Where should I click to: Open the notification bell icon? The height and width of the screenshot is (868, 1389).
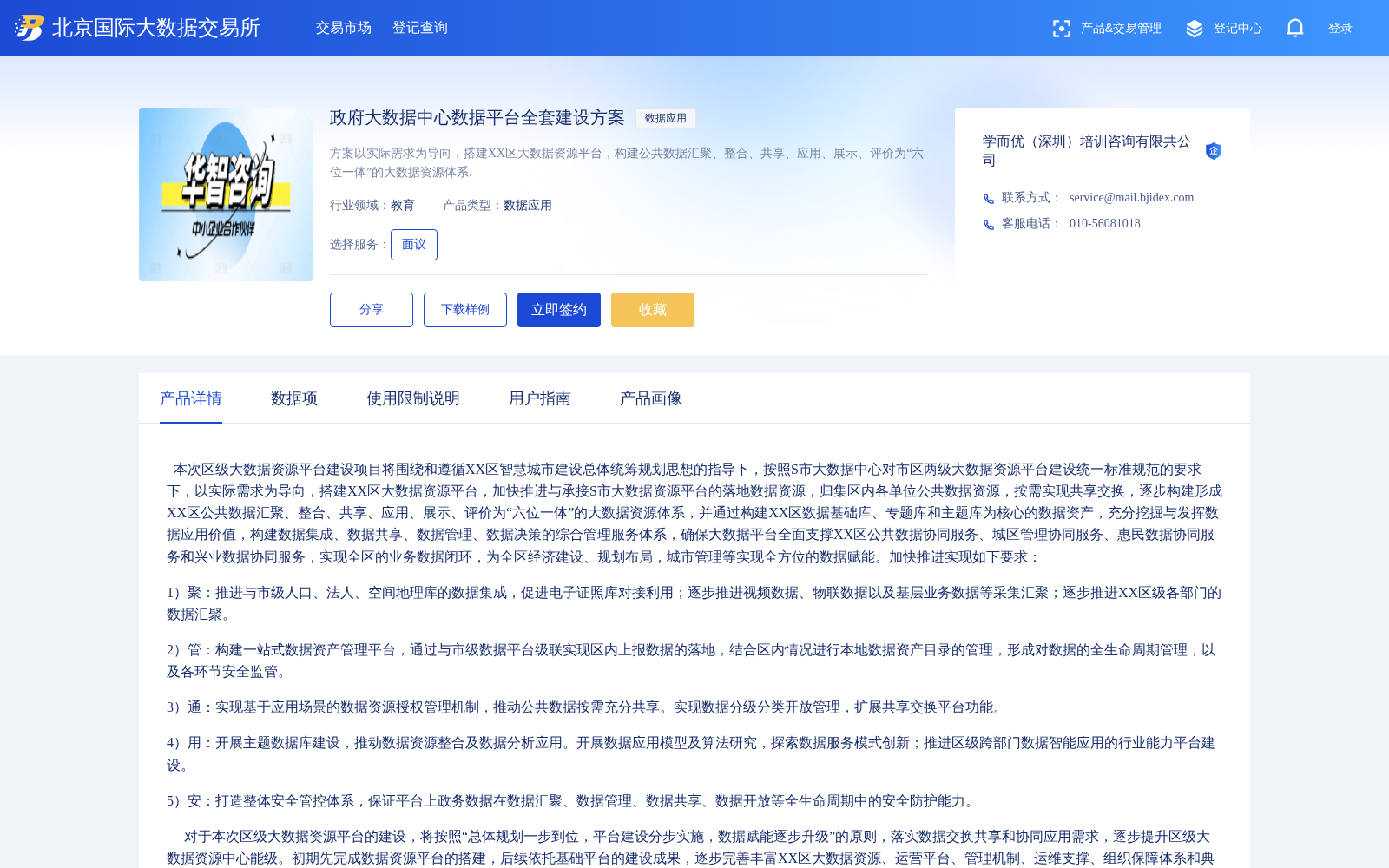pyautogui.click(x=1295, y=28)
